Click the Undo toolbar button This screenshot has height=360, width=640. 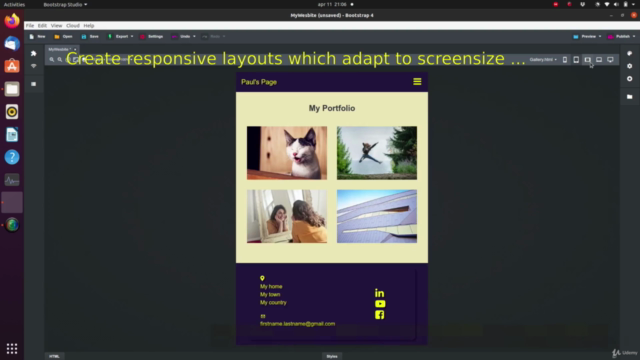tap(181, 36)
